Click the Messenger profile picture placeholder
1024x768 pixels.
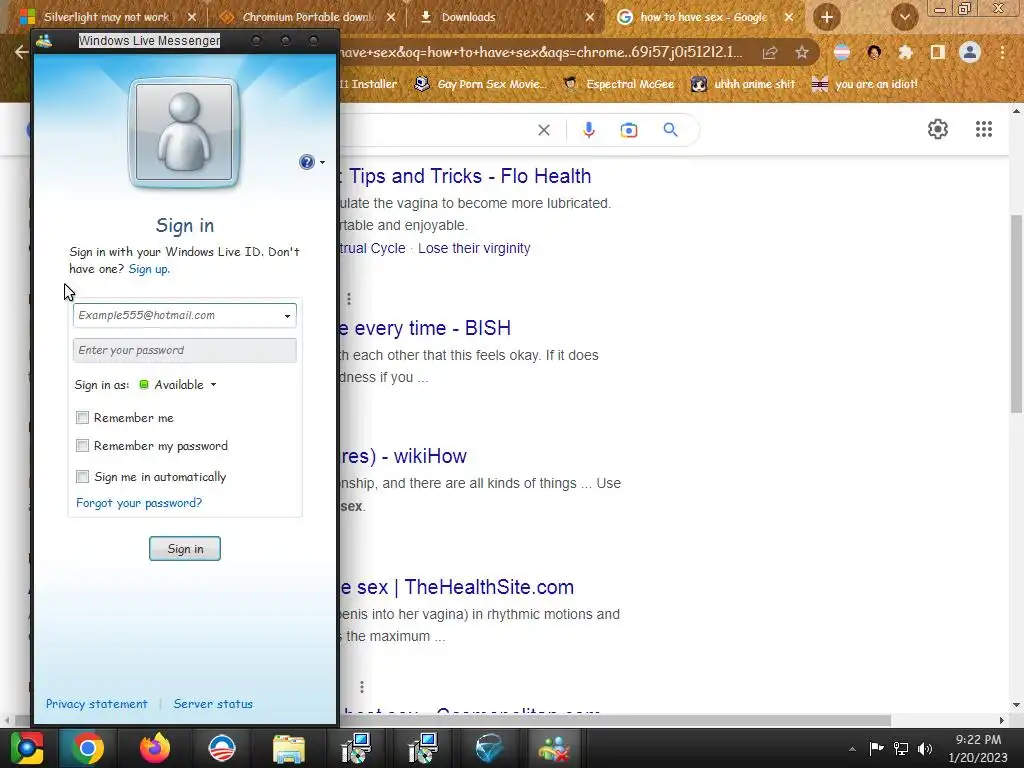pyautogui.click(x=184, y=133)
